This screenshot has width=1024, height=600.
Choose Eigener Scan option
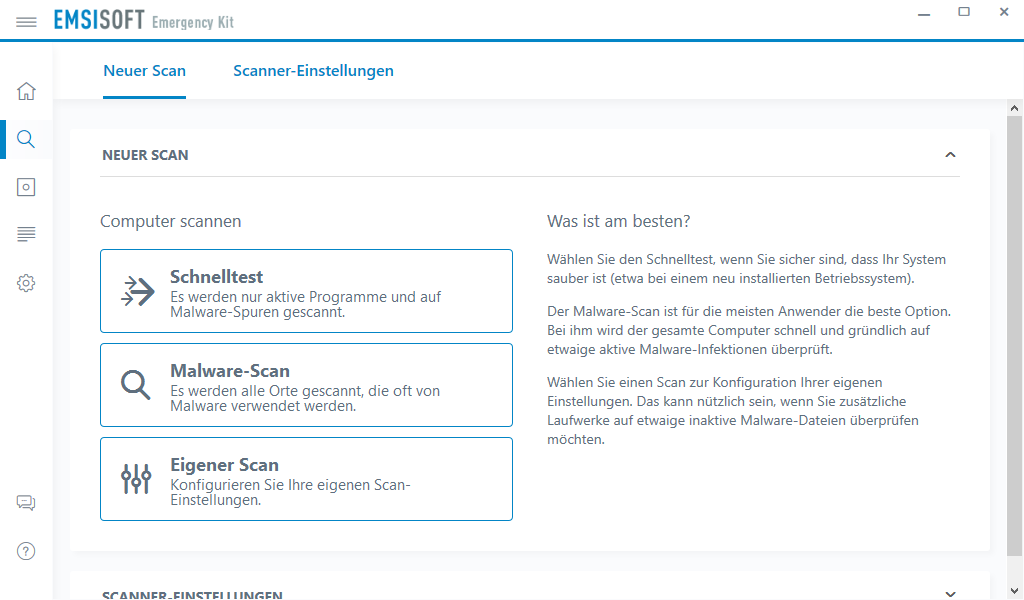click(x=306, y=479)
